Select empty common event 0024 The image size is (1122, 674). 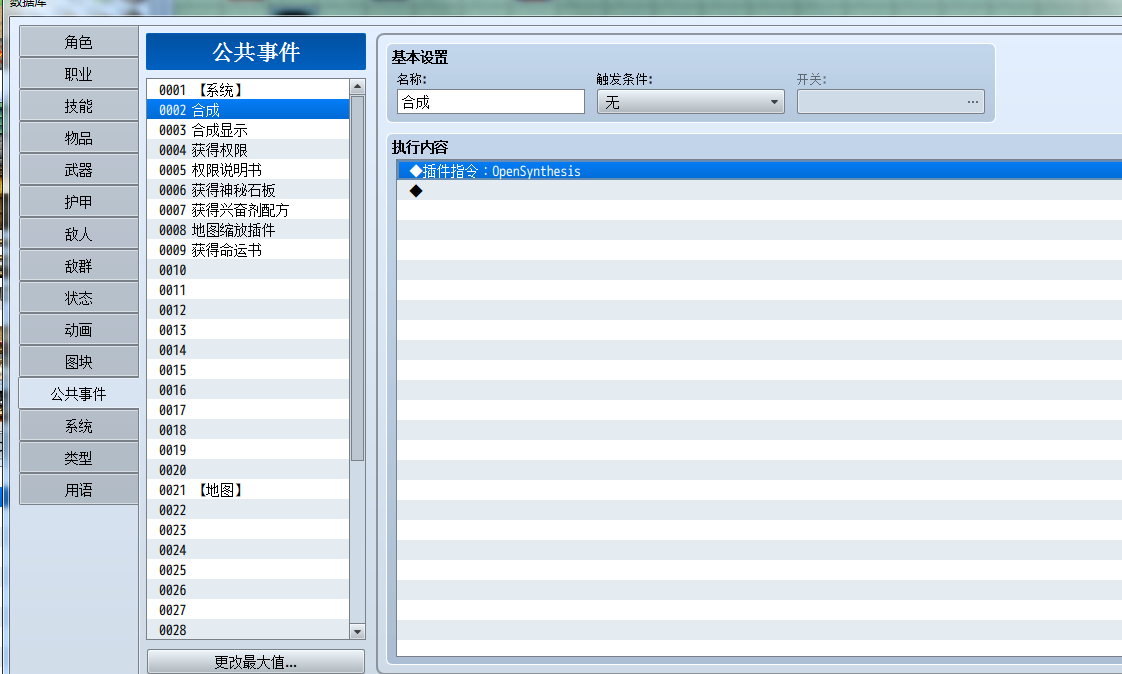(248, 550)
